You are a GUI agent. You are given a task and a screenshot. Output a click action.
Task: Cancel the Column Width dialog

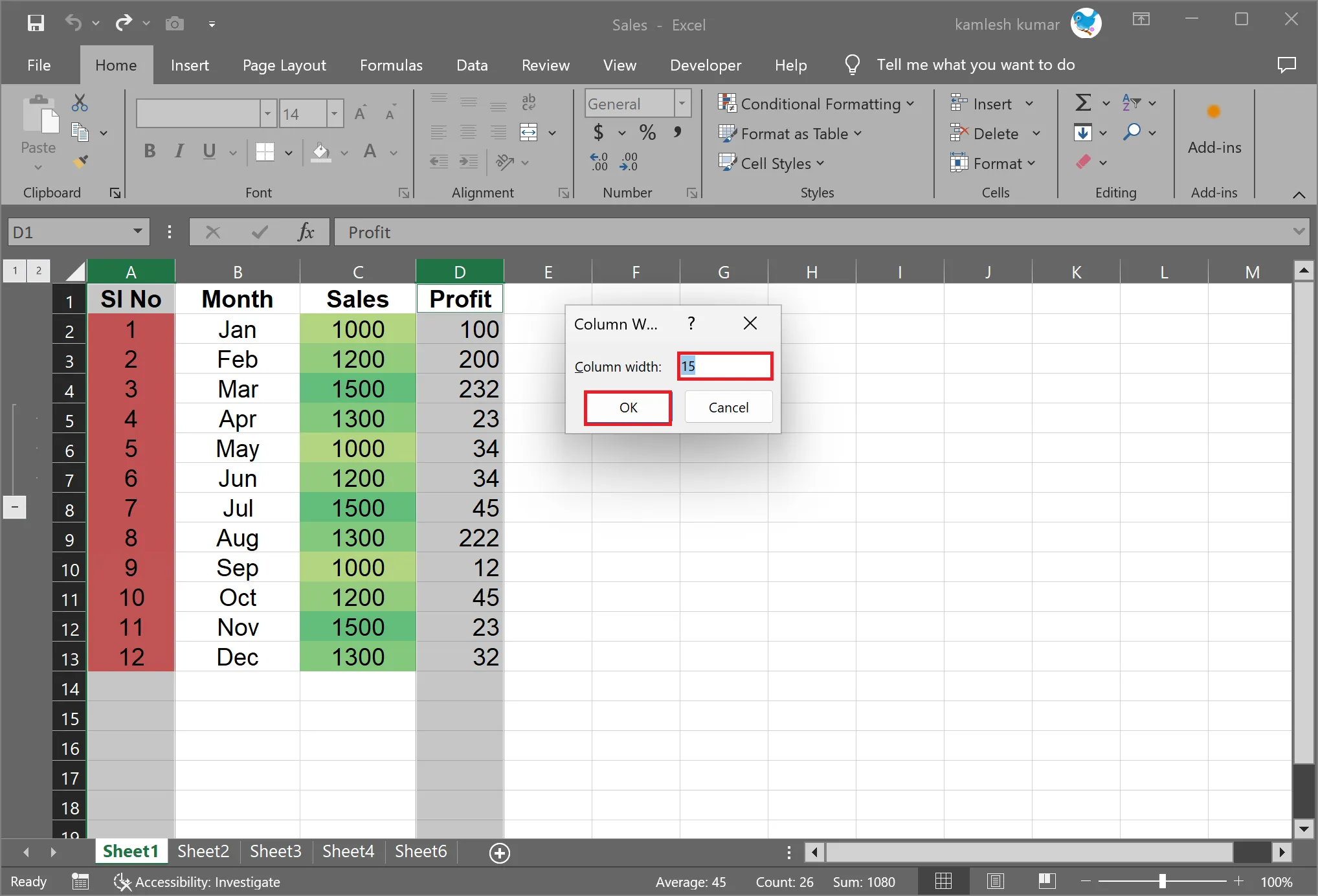(728, 407)
